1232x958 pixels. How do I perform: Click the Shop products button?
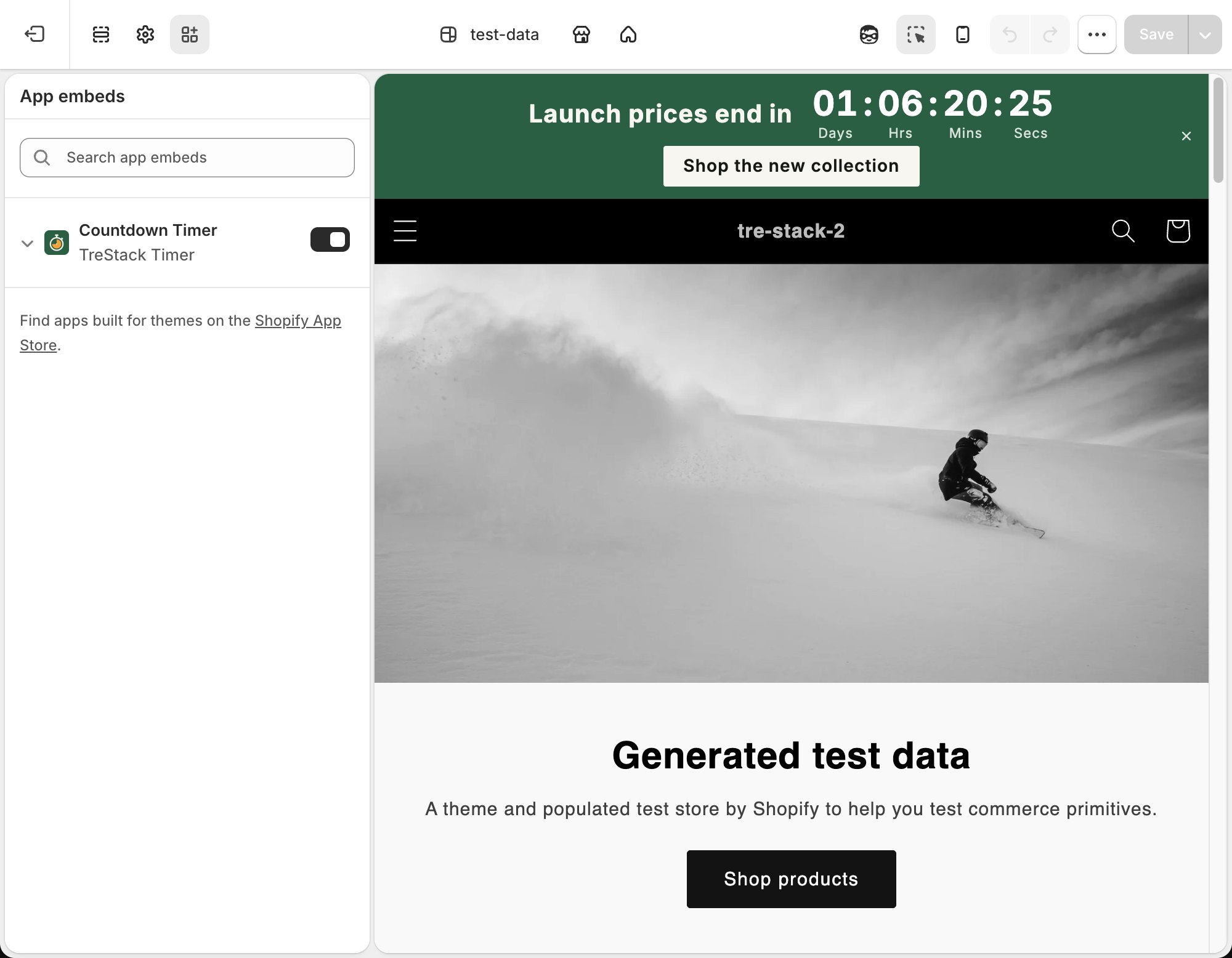click(x=792, y=879)
